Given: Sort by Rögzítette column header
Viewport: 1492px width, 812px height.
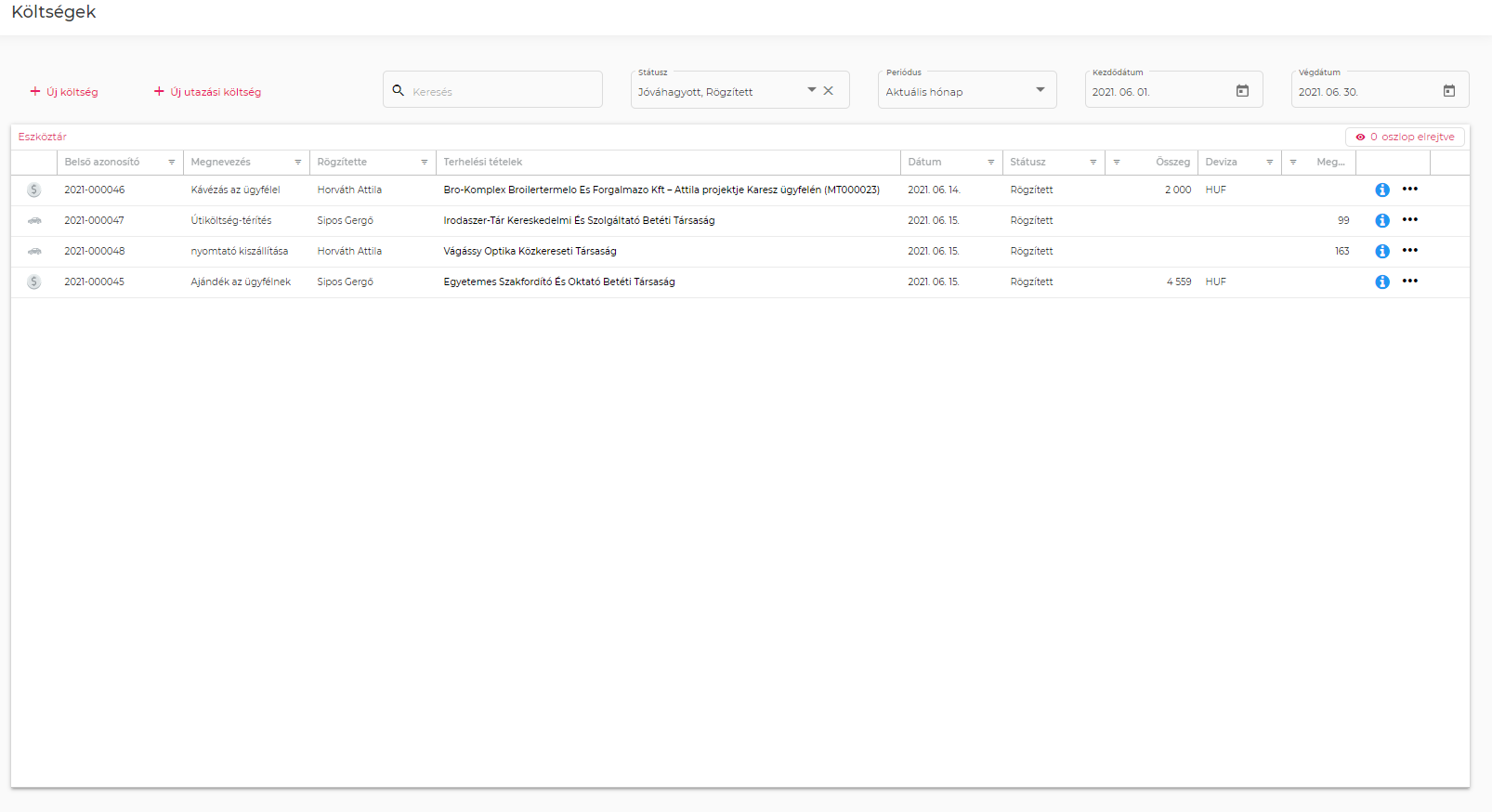Looking at the screenshot, I should coord(342,162).
